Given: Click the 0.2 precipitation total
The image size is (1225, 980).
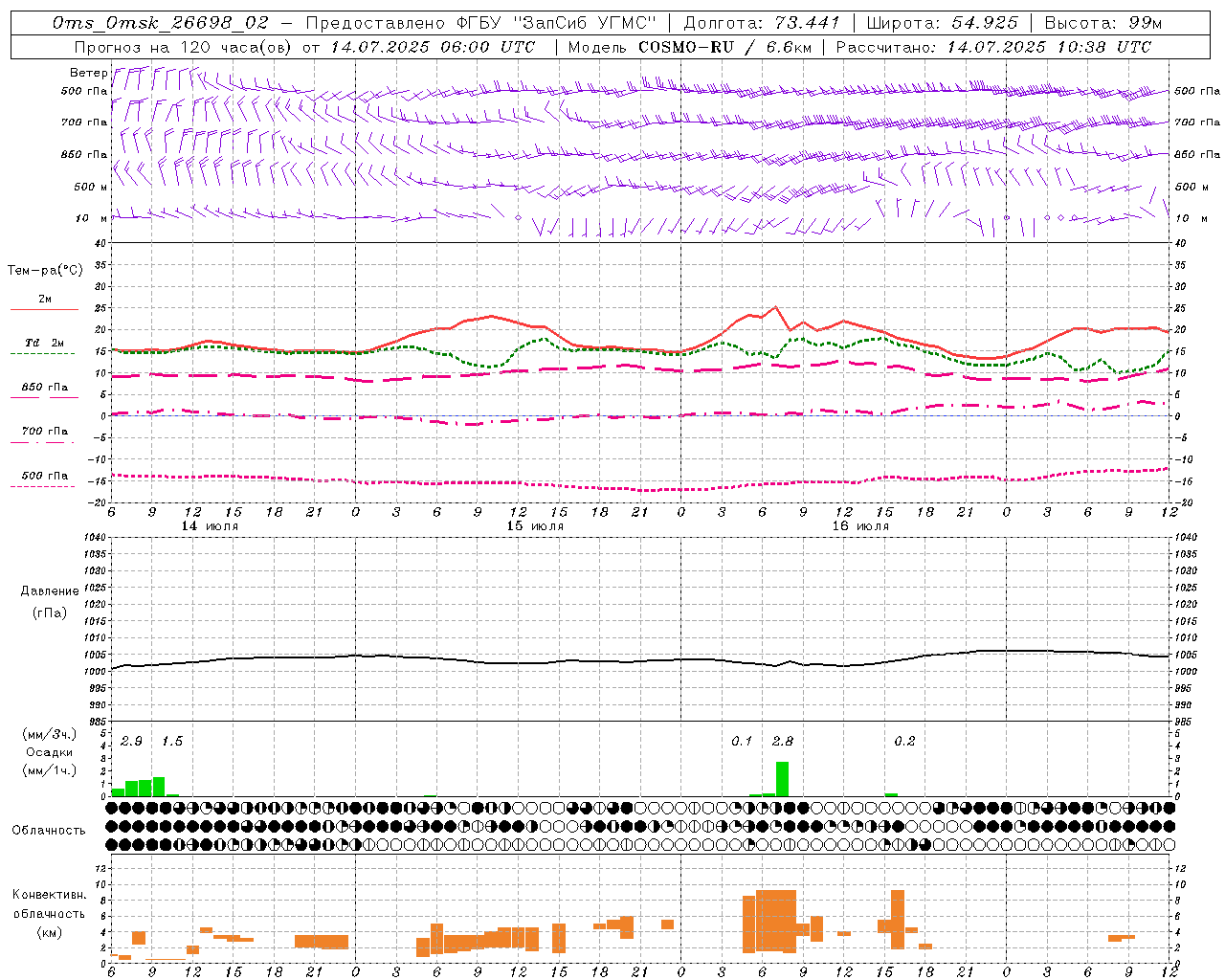Looking at the screenshot, I should [x=904, y=742].
